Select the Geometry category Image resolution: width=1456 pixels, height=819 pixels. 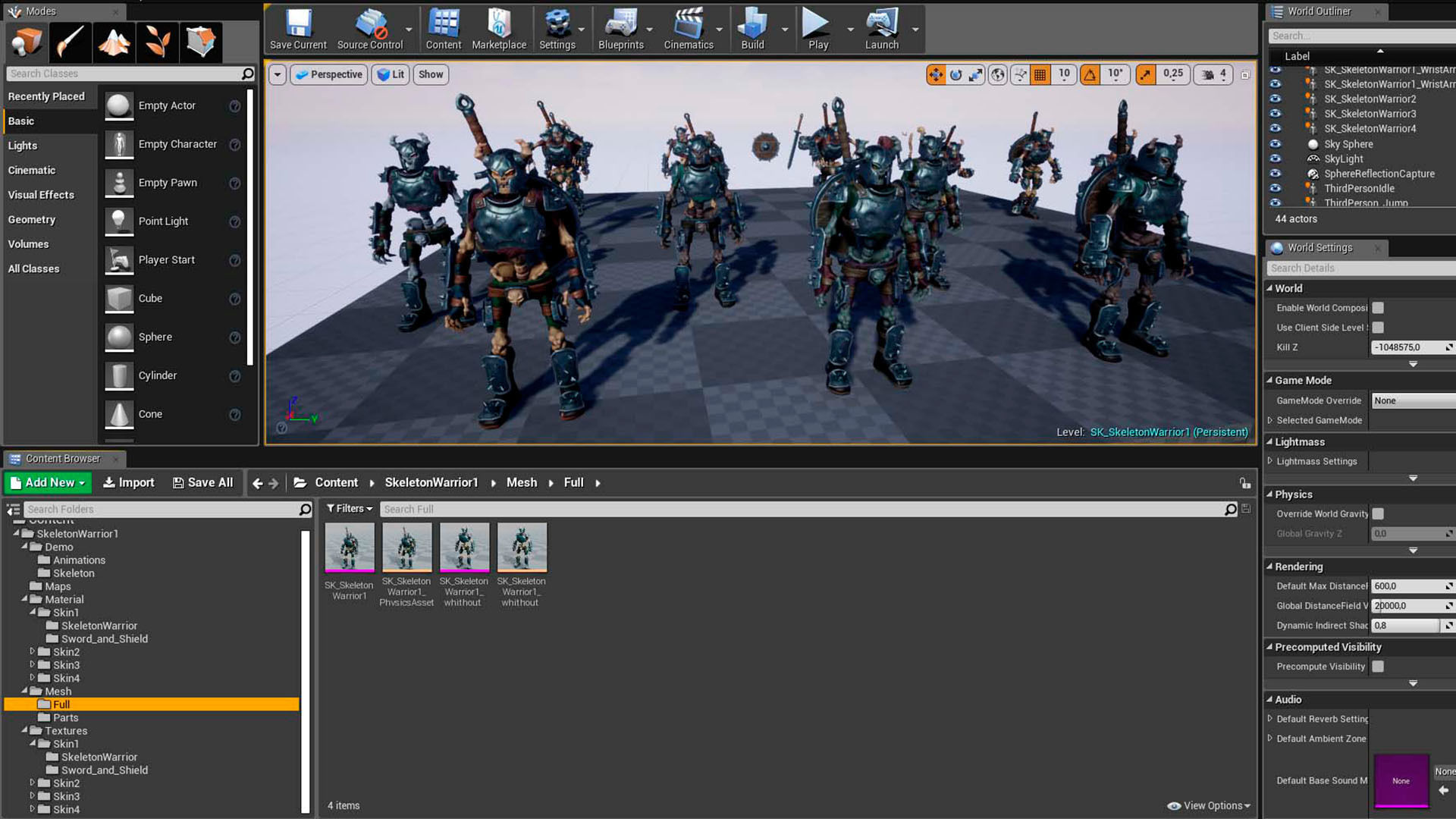pos(32,220)
